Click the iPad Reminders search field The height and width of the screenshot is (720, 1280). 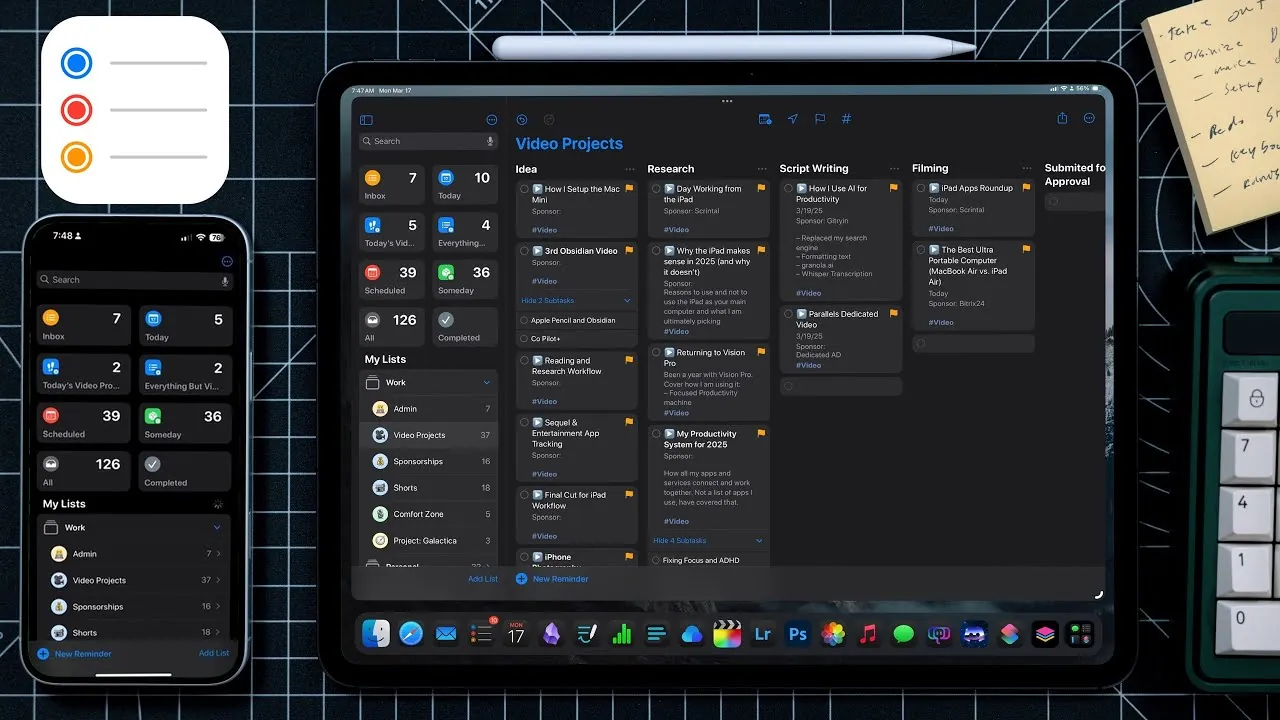pos(429,141)
